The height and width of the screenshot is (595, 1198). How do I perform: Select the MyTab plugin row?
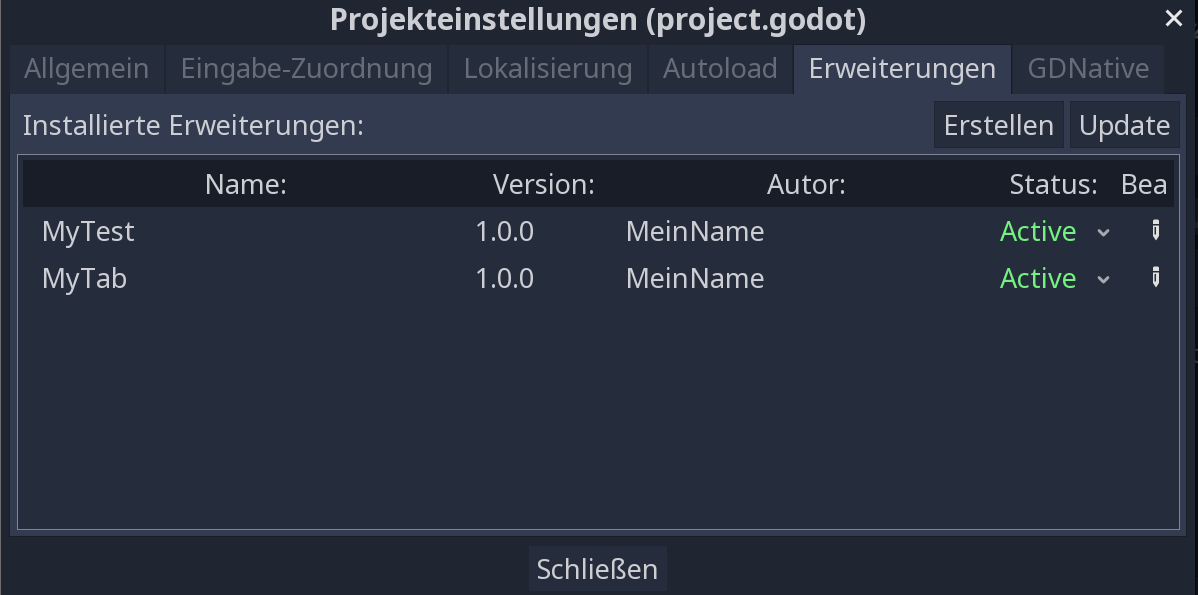coord(598,278)
